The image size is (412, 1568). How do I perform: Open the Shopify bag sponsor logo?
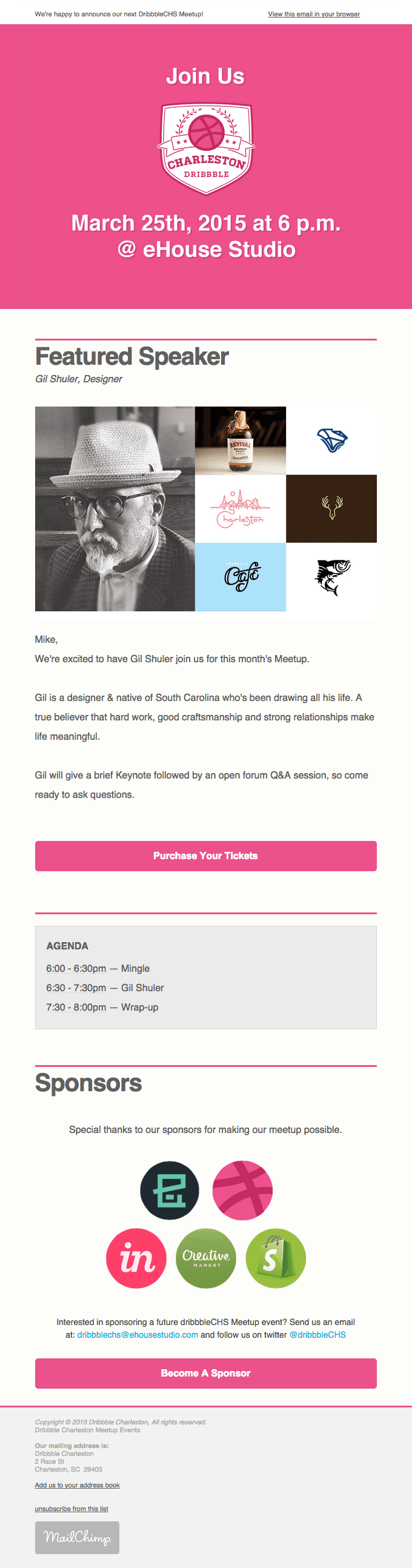(276, 1258)
